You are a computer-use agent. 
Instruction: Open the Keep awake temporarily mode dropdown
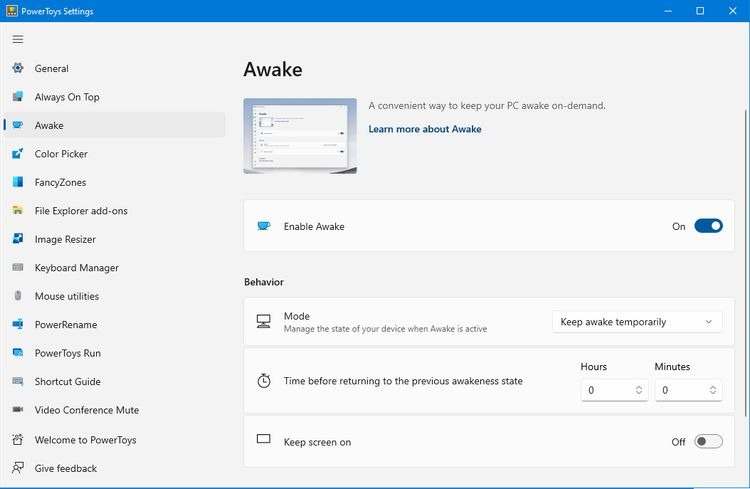(x=637, y=322)
